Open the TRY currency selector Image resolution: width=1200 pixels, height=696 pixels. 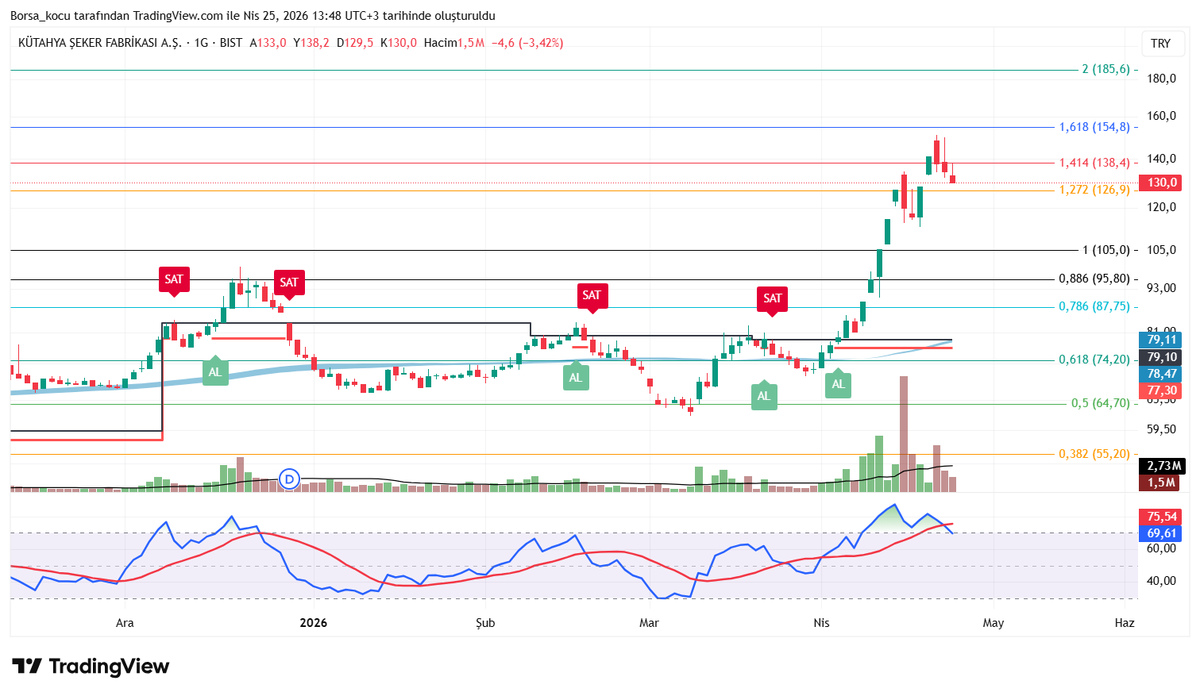tap(1161, 43)
